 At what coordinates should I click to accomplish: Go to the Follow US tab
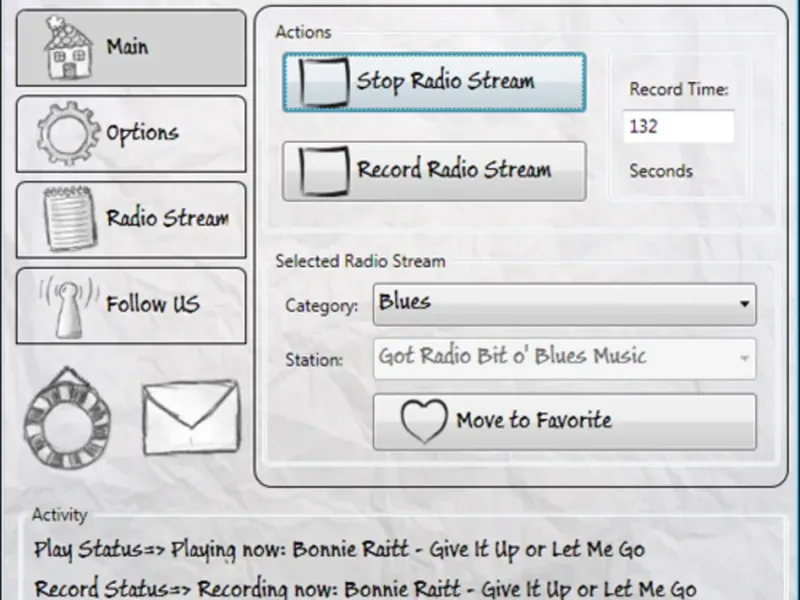tap(131, 306)
